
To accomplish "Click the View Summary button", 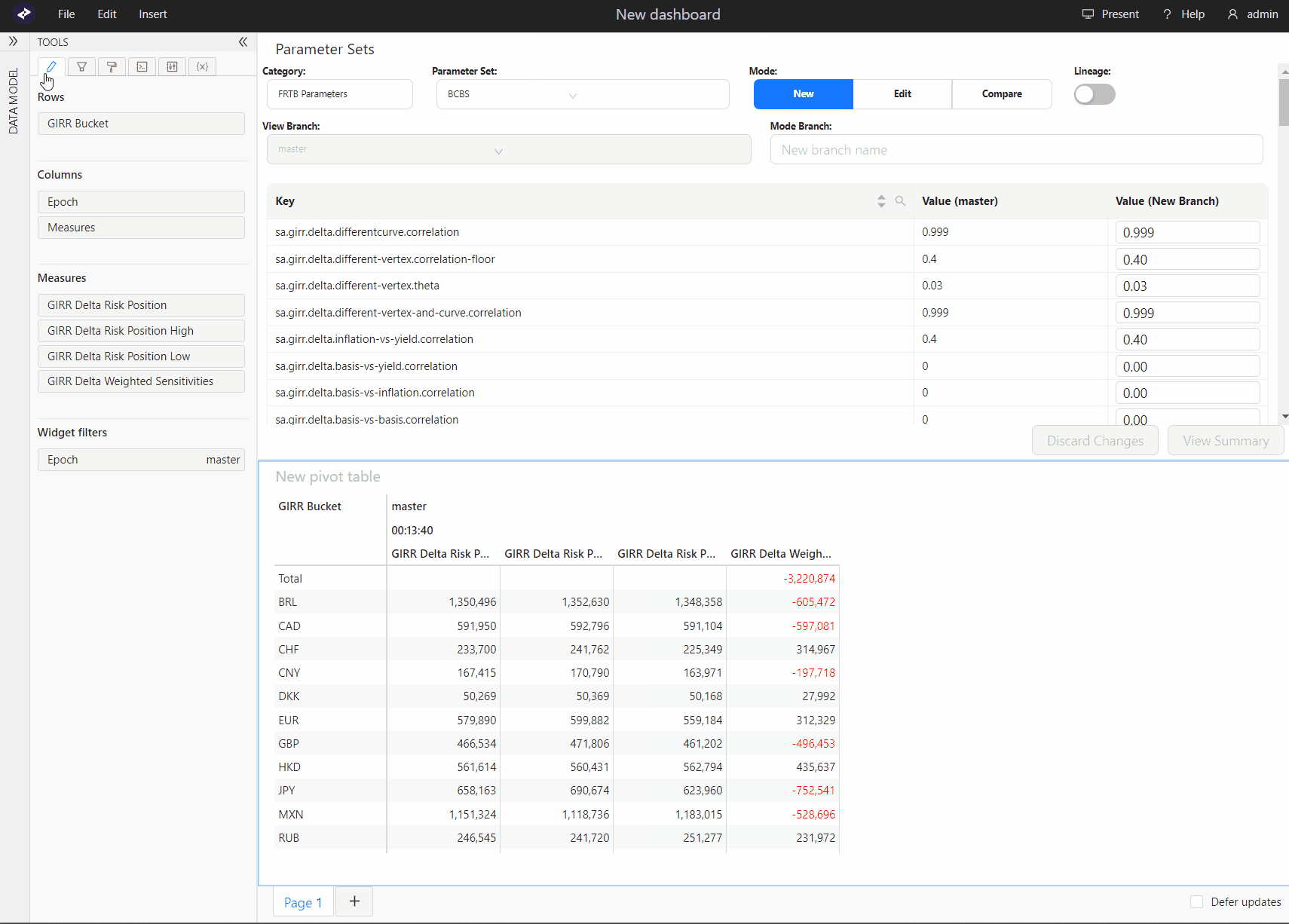I will (1226, 441).
